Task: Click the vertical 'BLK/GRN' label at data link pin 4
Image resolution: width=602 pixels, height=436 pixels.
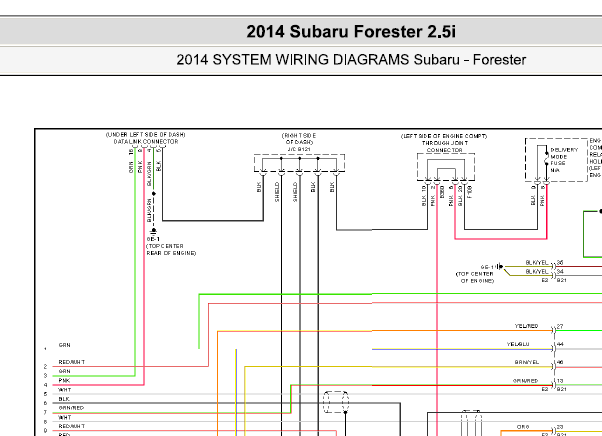Action: point(149,174)
